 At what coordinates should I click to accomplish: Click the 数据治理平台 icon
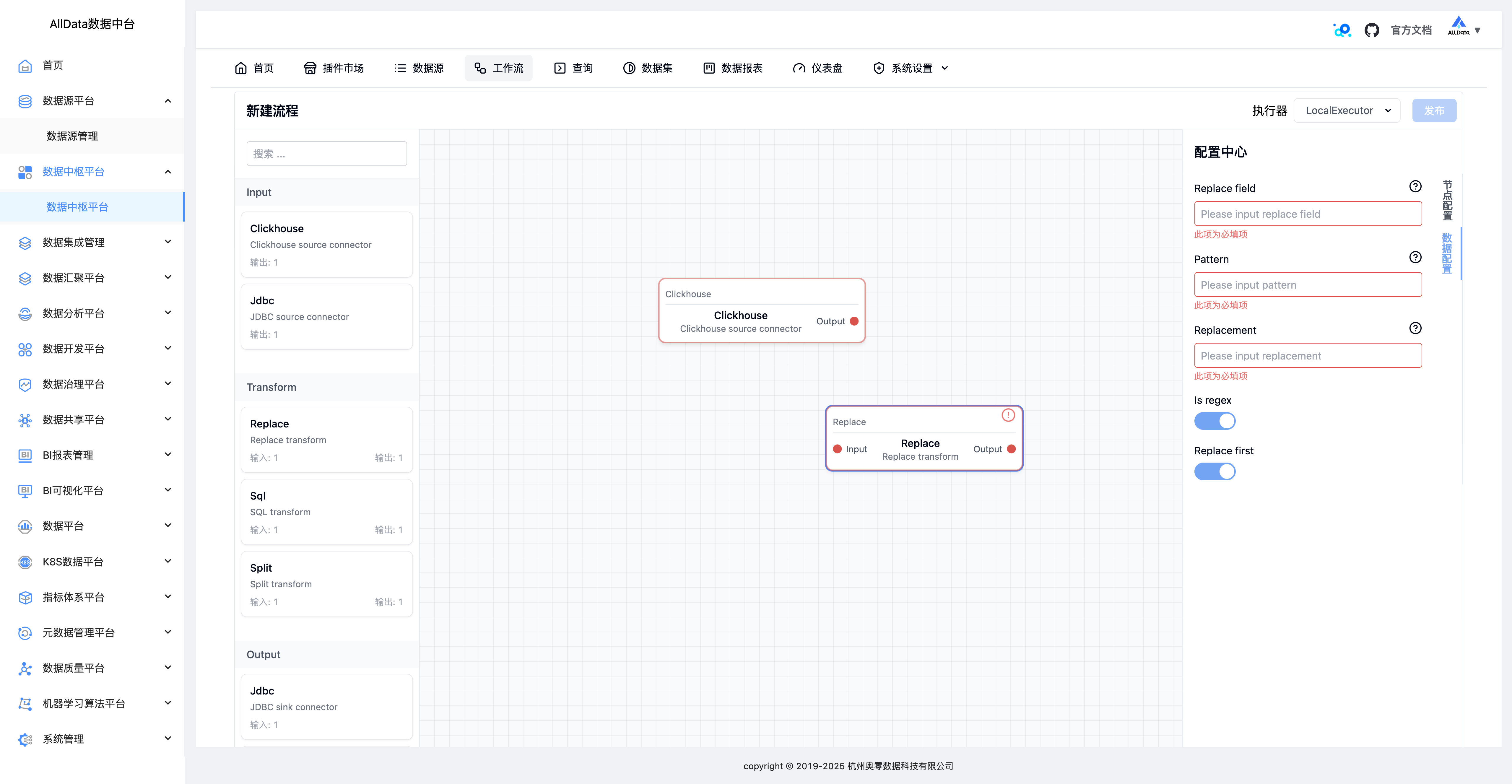[25, 384]
